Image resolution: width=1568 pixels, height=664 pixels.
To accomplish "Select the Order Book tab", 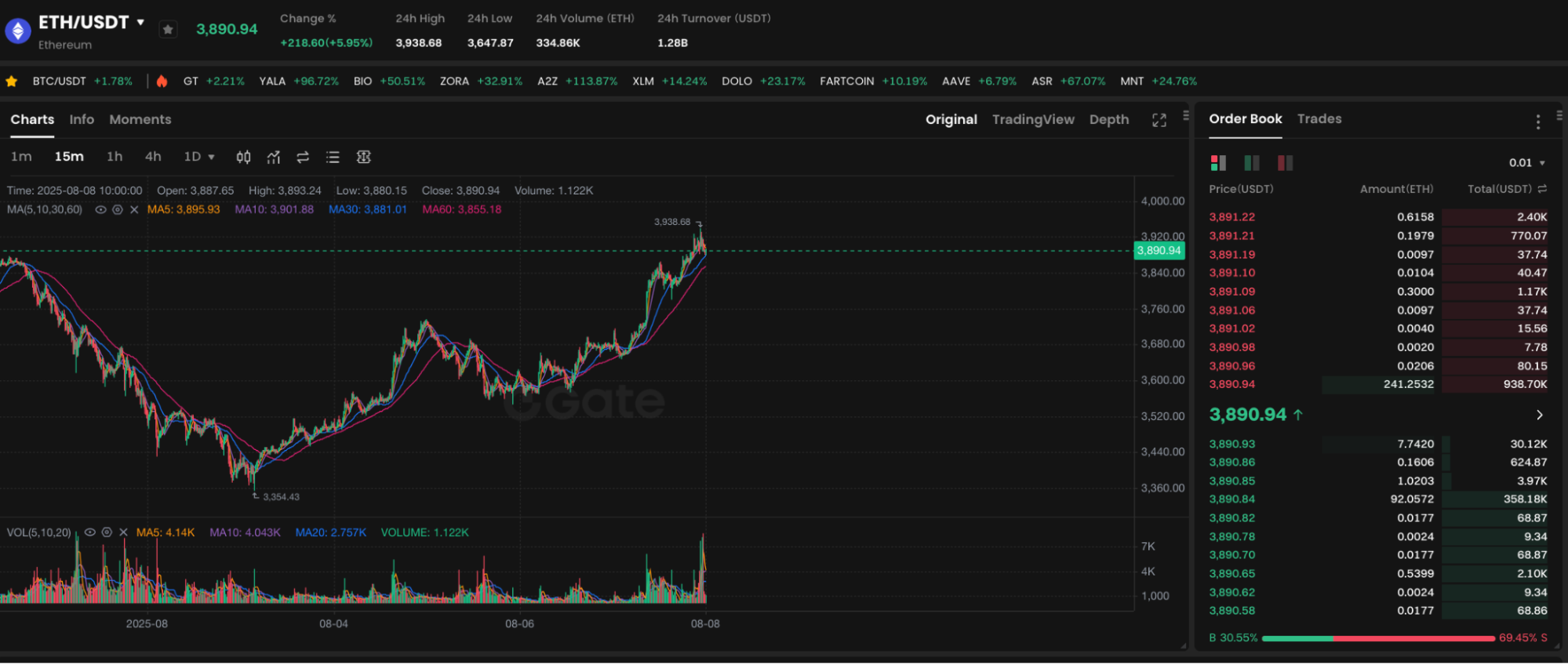I will [x=1245, y=119].
